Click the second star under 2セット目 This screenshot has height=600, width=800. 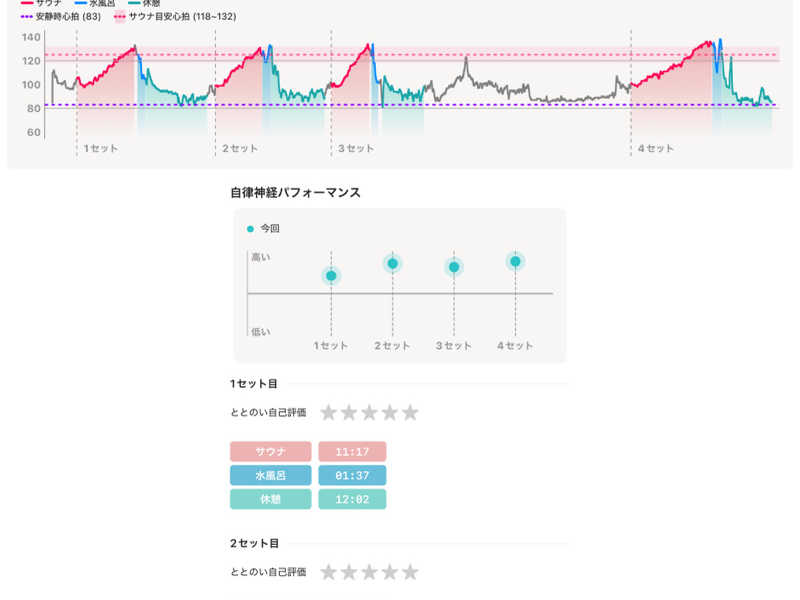(x=349, y=572)
